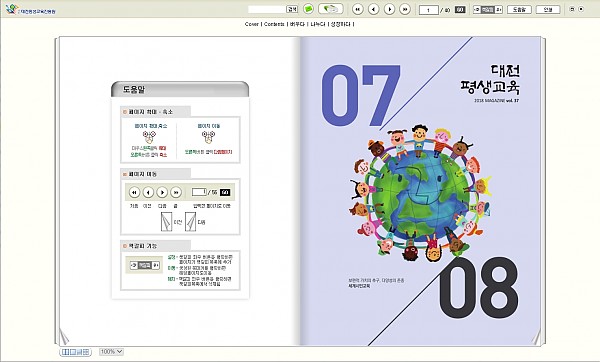Click the 검색 search button
600x362 pixels.
292,9
